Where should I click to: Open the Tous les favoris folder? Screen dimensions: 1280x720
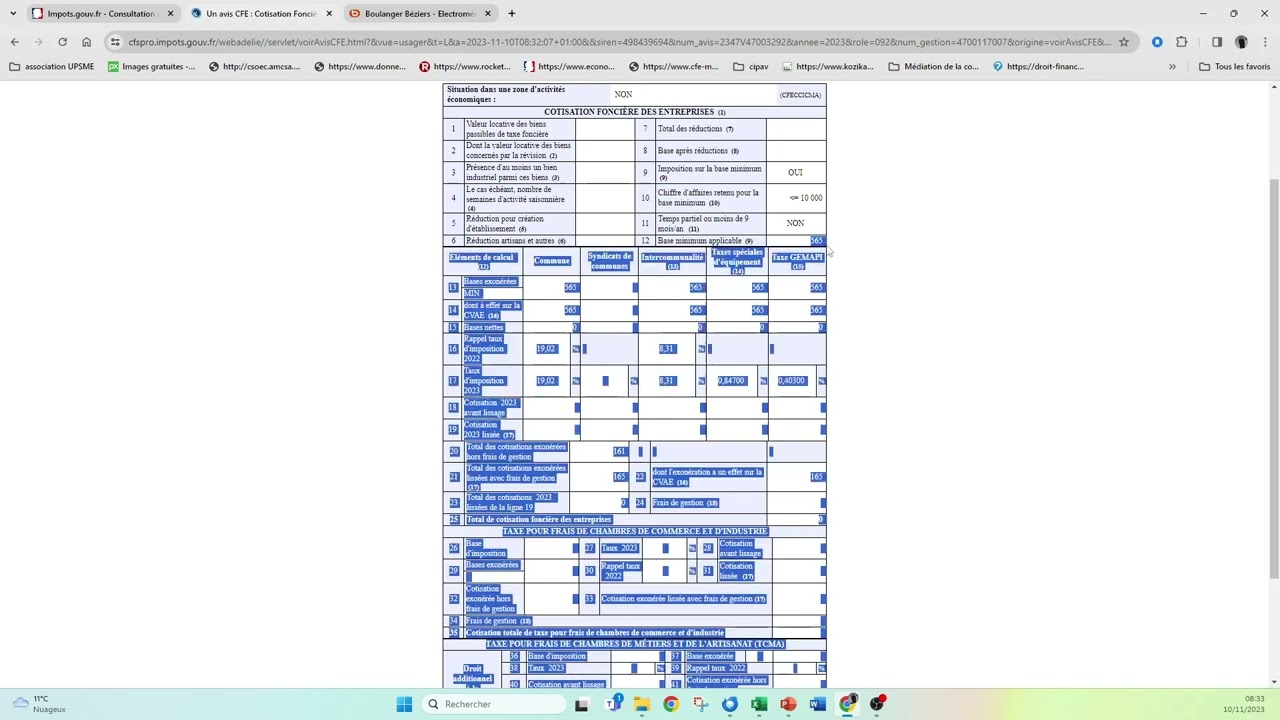(1234, 67)
